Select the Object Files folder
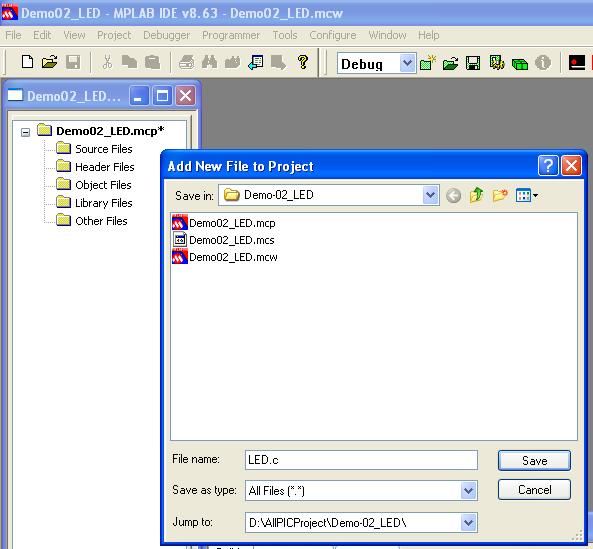Screen dimensions: 593x549 pyautogui.click(x=94, y=185)
